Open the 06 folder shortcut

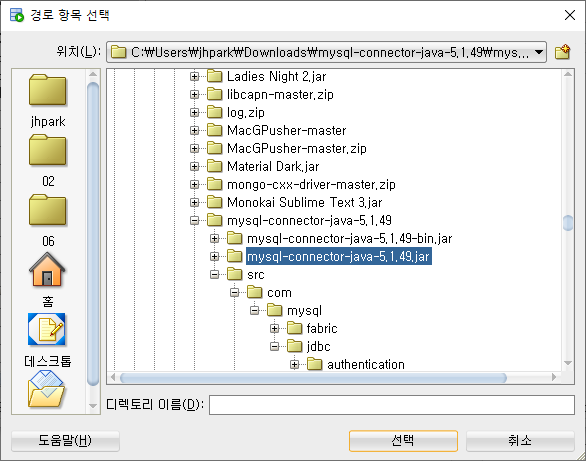coord(47,221)
